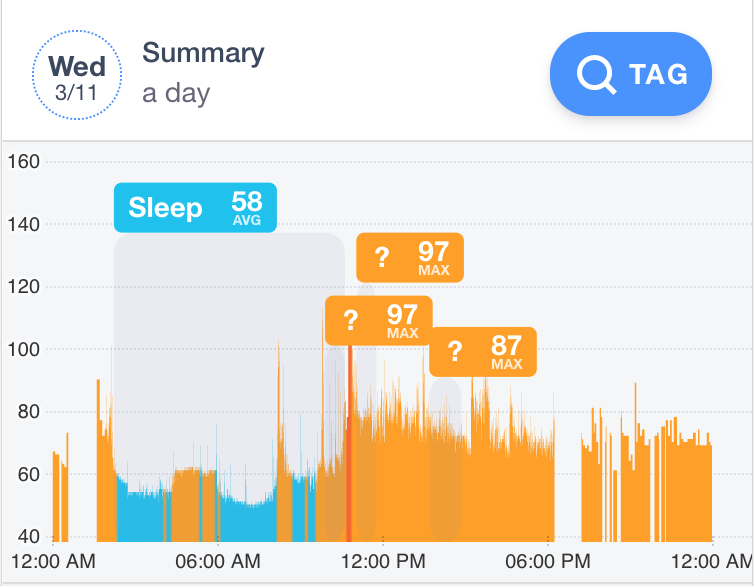Click the 12:00 PM time axis label
The width and height of the screenshot is (754, 586).
pyautogui.click(x=383, y=561)
